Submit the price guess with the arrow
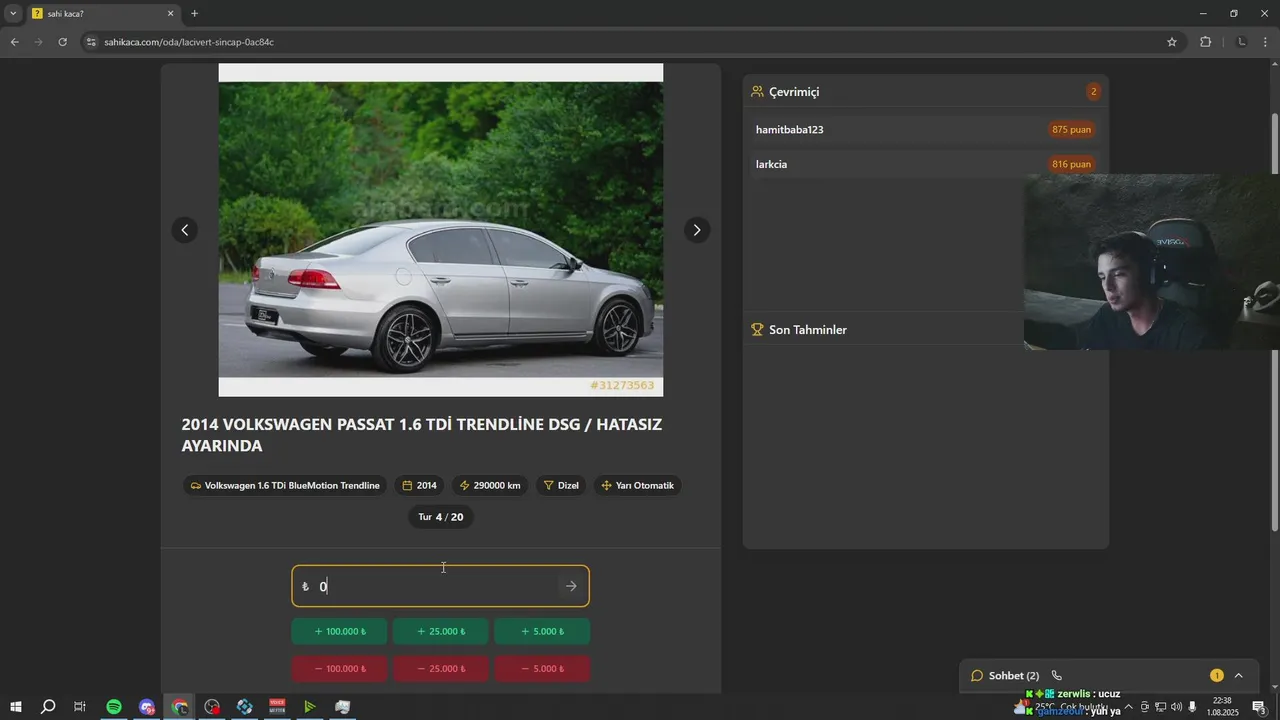 tap(571, 586)
